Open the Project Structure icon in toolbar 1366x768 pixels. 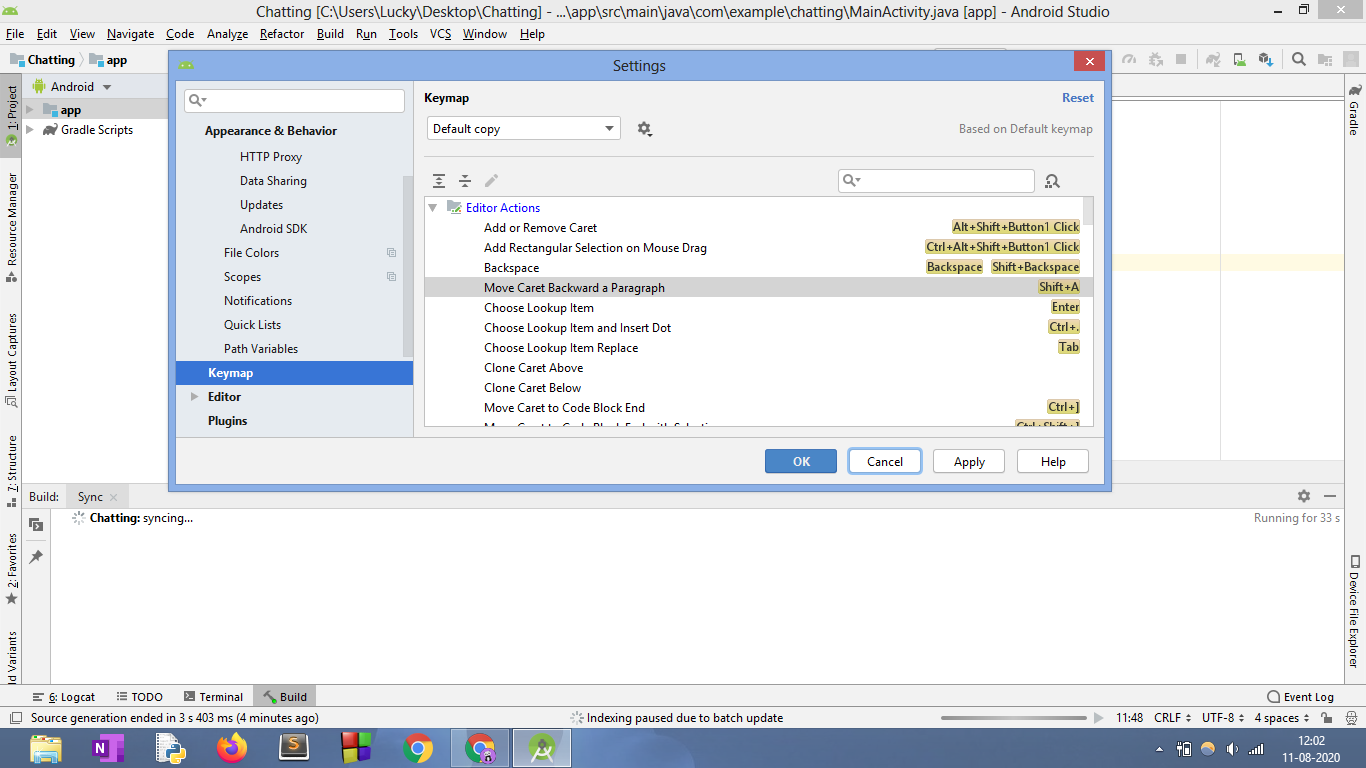tap(1325, 60)
